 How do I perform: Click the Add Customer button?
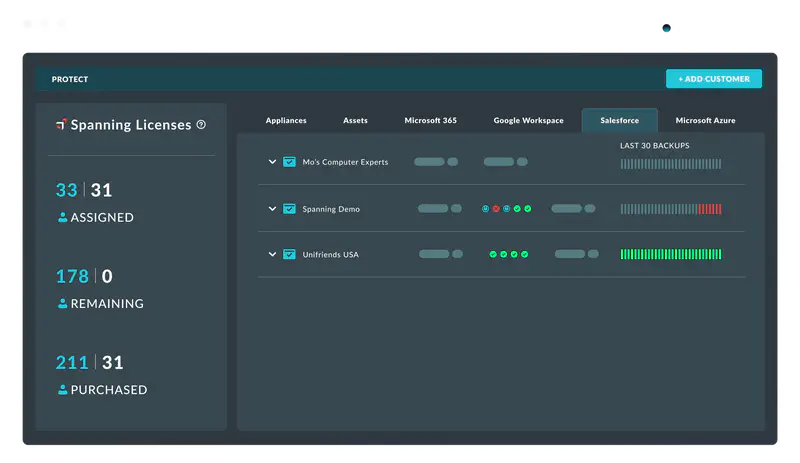[713, 79]
